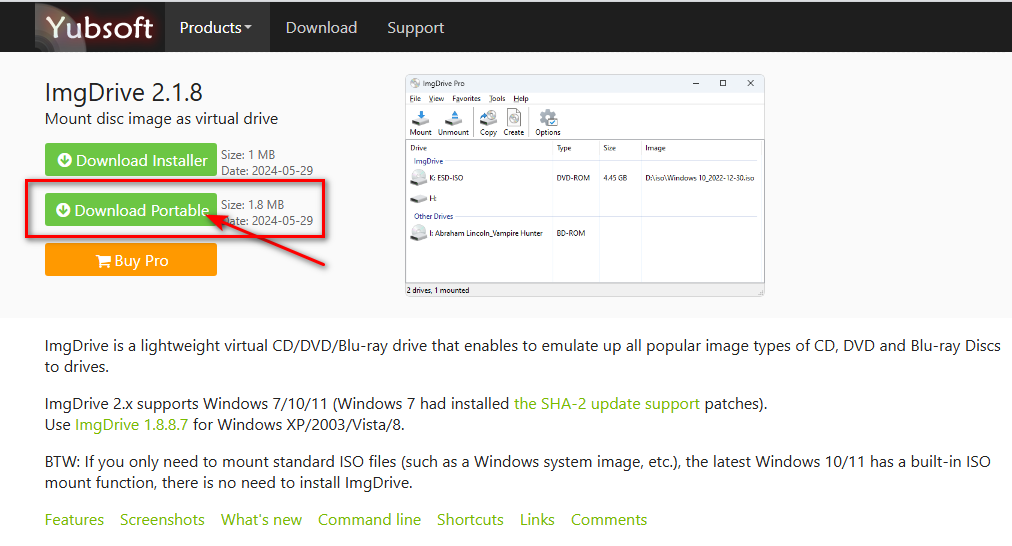This screenshot has height=546, width=1012.
Task: Open the Products dropdown menu
Action: click(216, 28)
